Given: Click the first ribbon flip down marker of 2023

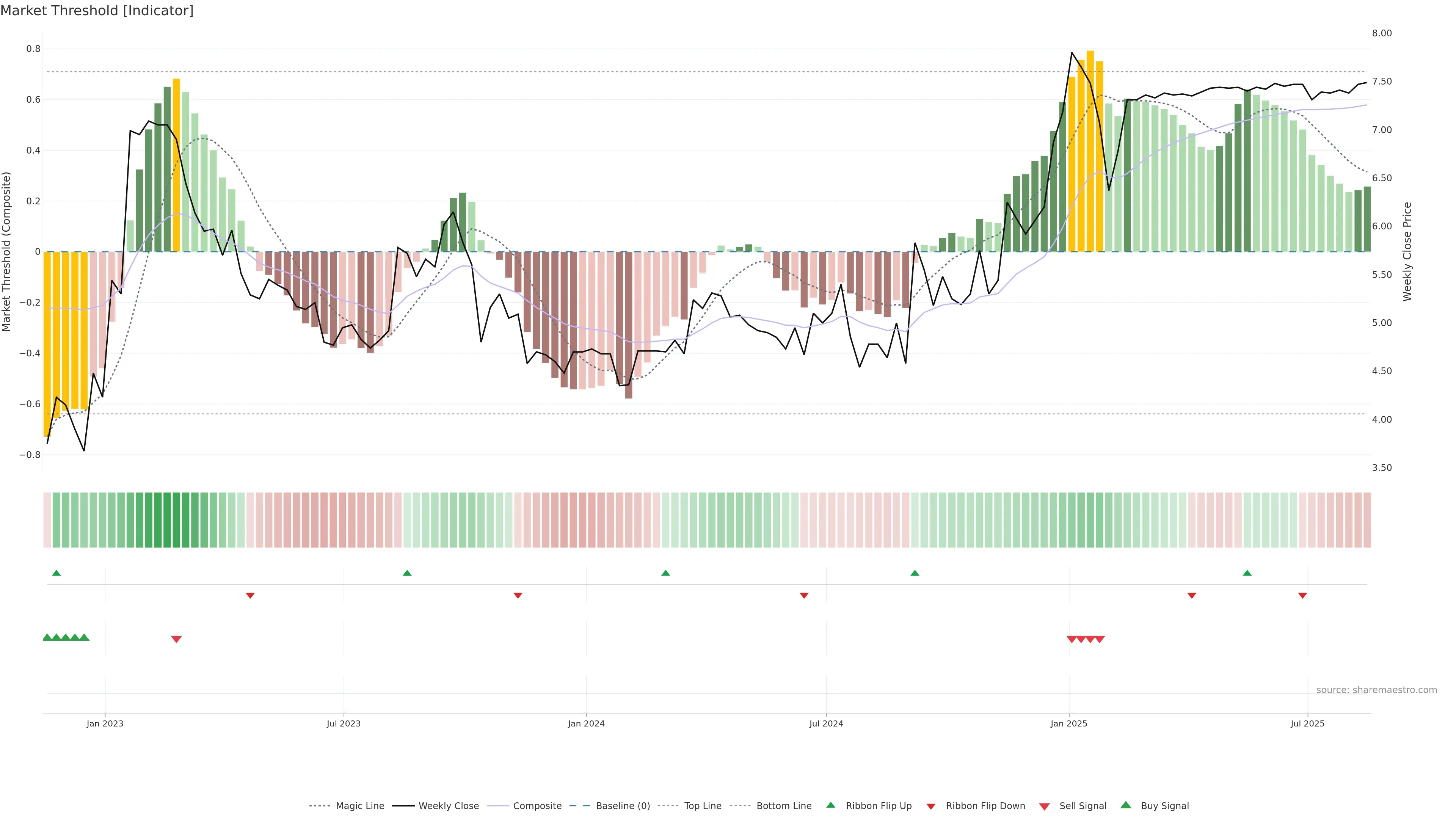Looking at the screenshot, I should click(250, 596).
